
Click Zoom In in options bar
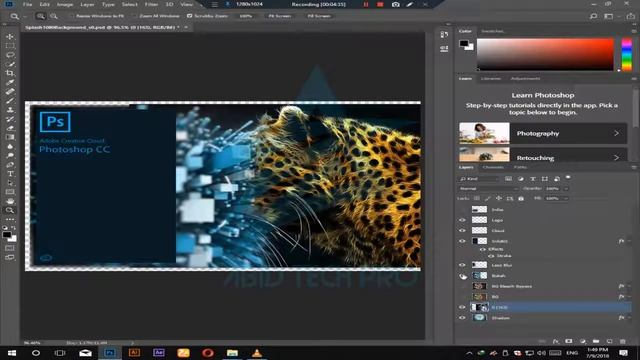click(40, 16)
